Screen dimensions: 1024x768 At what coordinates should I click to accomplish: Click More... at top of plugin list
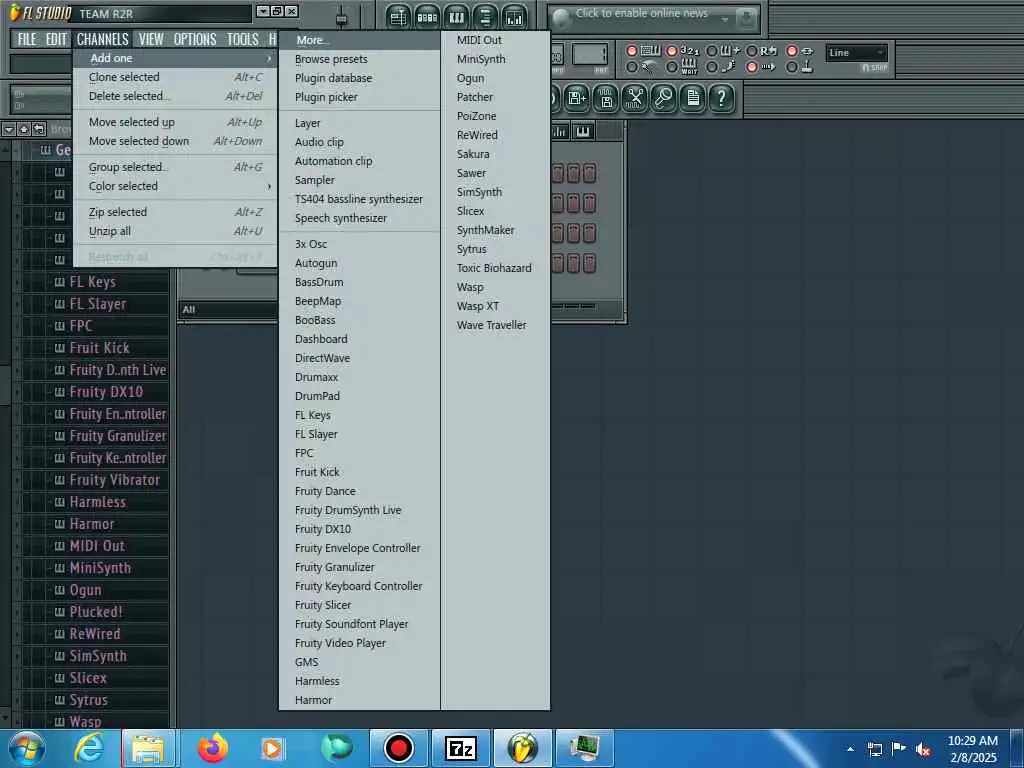pos(359,40)
